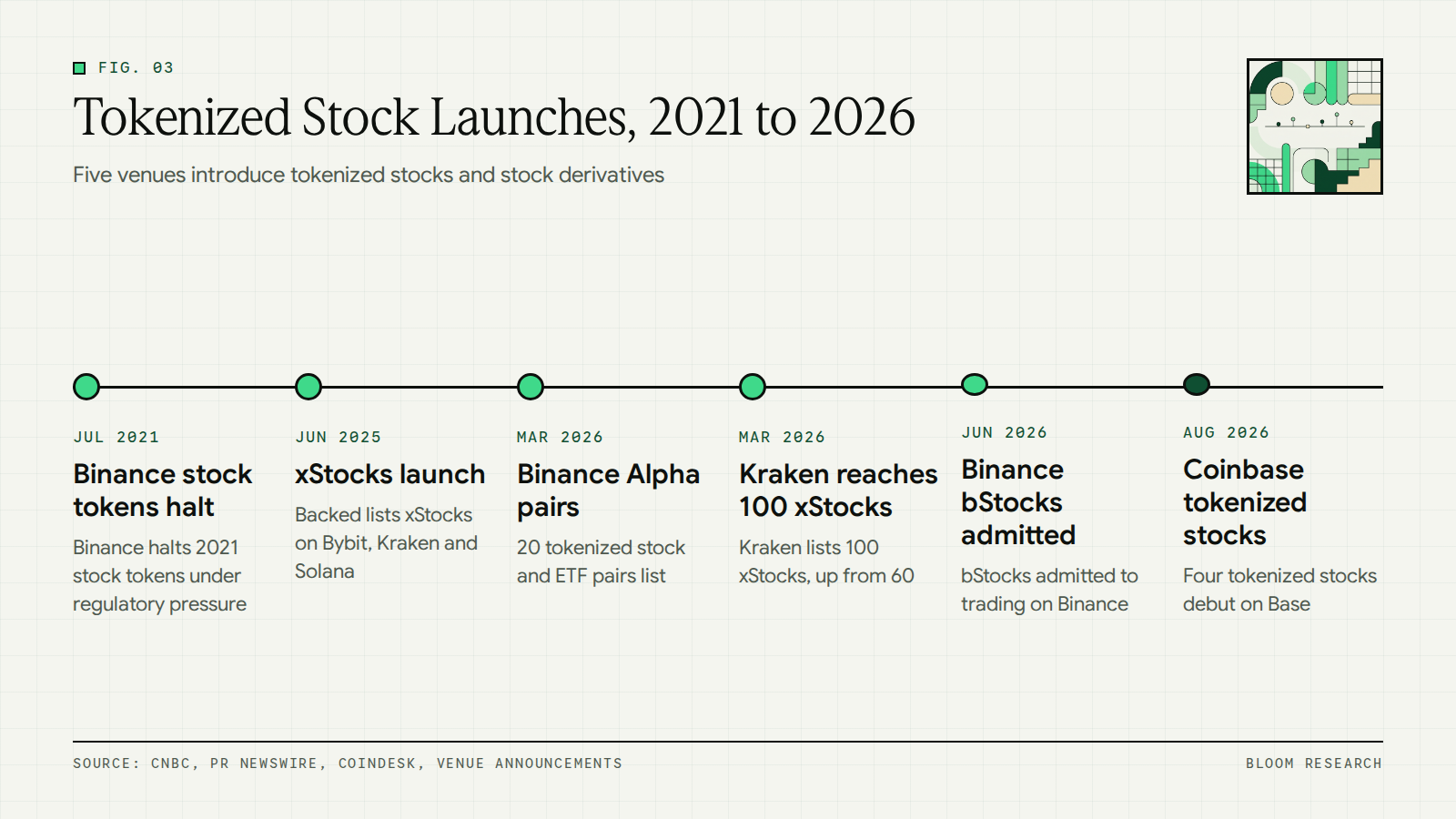This screenshot has width=1456, height=819.
Task: Click the dark AUG 2026 timeline dot
Action: point(1197,385)
